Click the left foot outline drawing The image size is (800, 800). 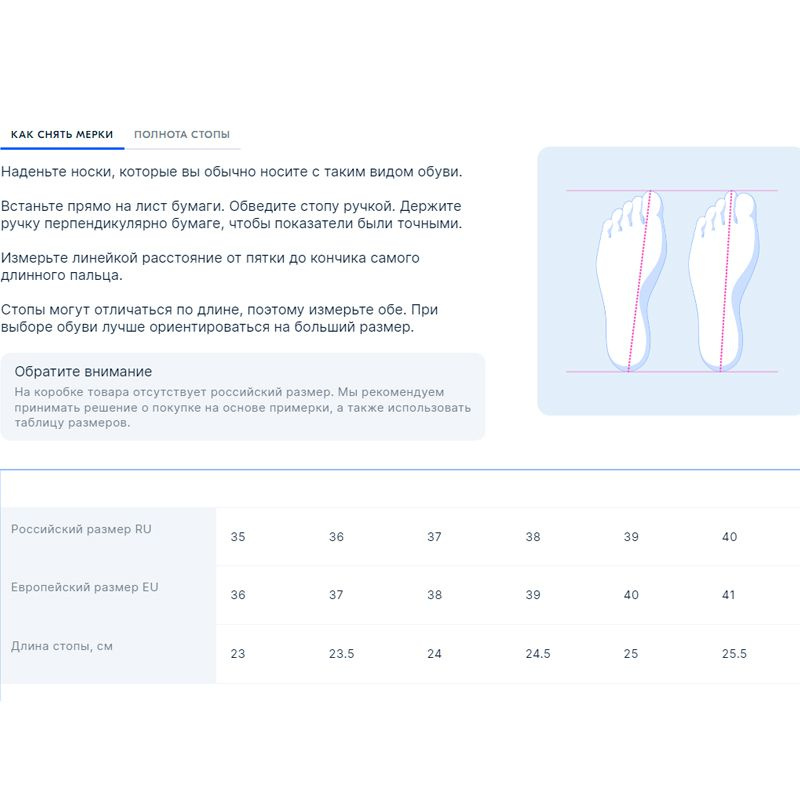[631, 281]
